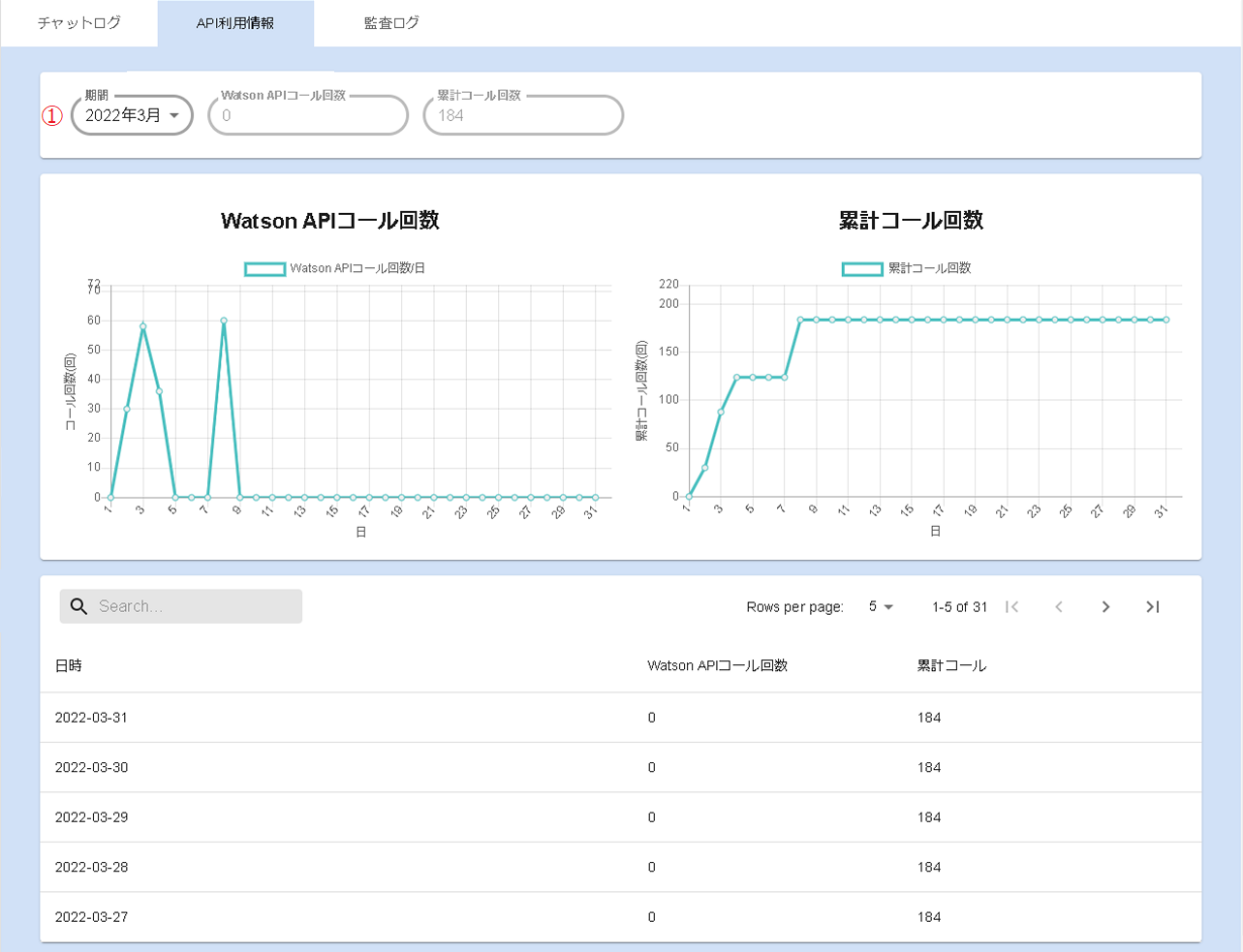Click into the Search input field

[194, 606]
